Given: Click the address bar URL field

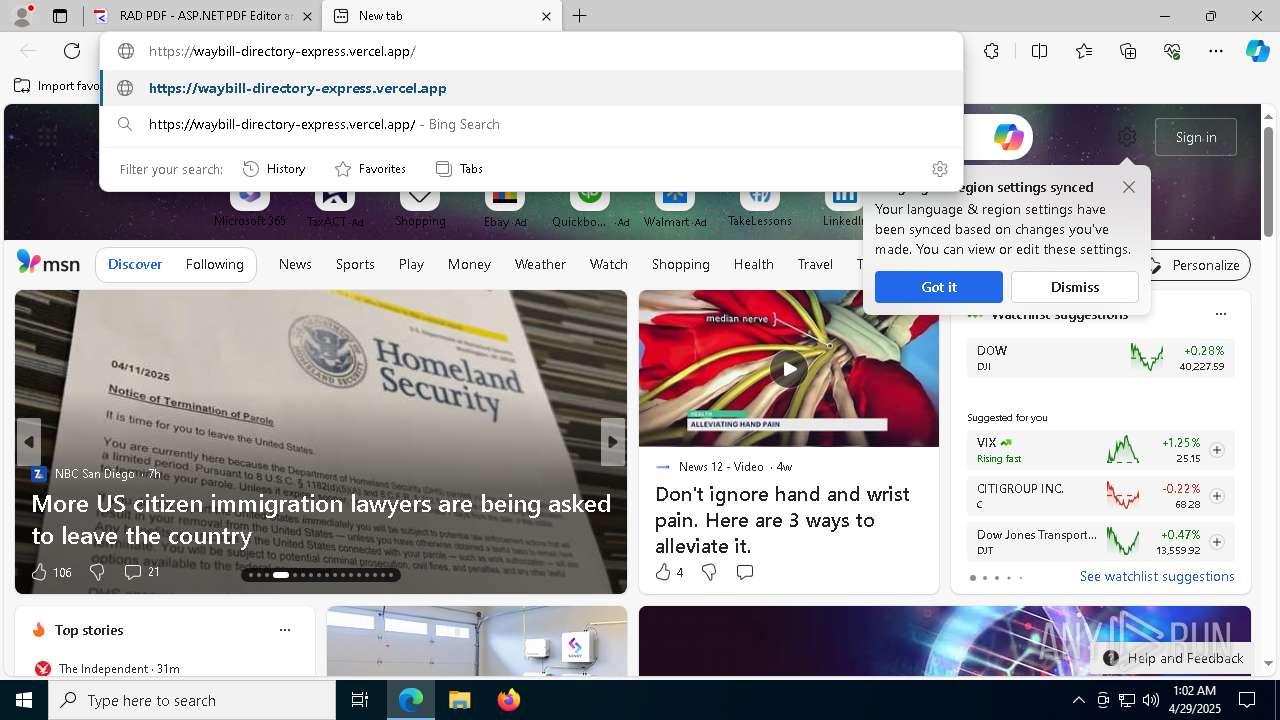Looking at the screenshot, I should [531, 51].
